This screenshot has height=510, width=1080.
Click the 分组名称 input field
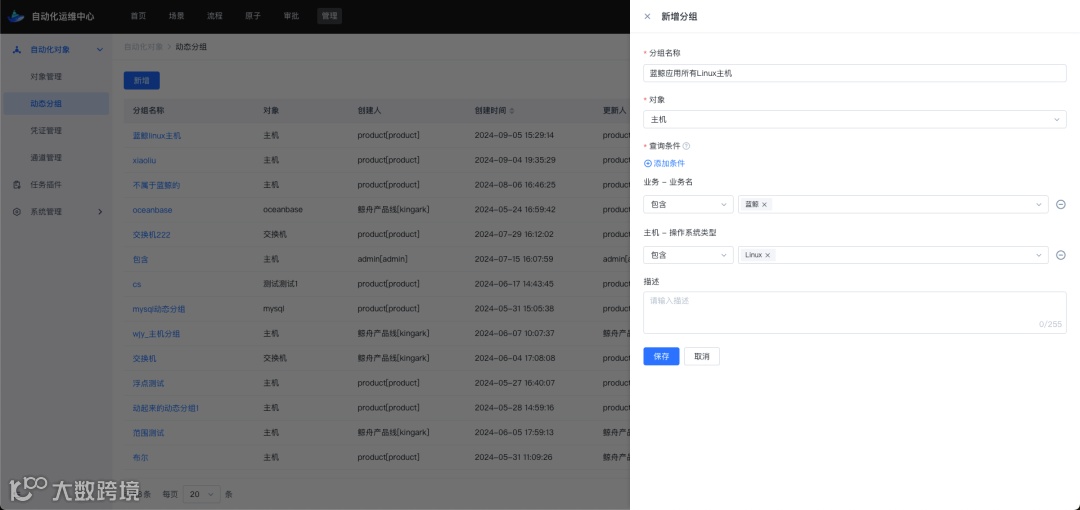(855, 73)
